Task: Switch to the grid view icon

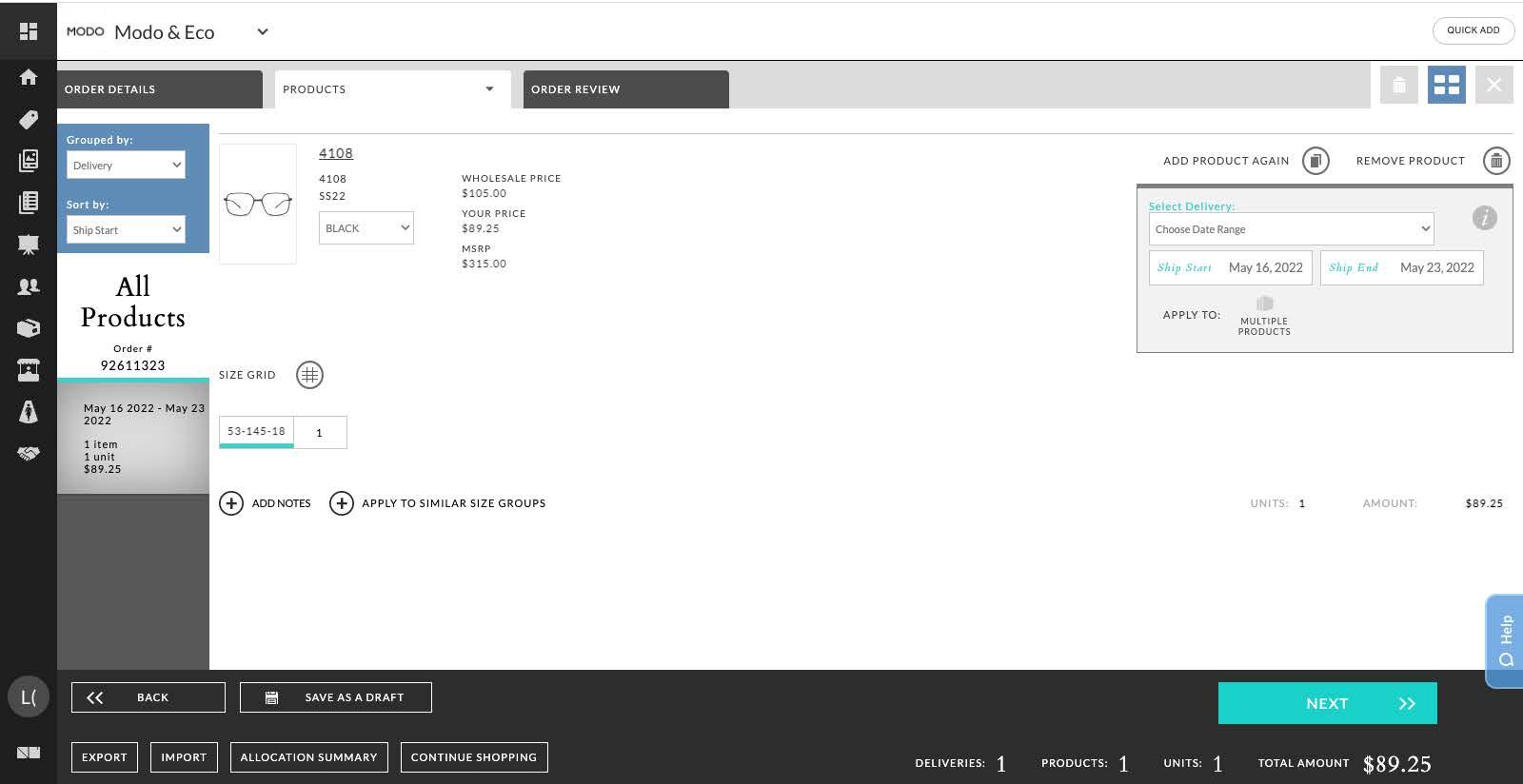Action: point(1447,85)
